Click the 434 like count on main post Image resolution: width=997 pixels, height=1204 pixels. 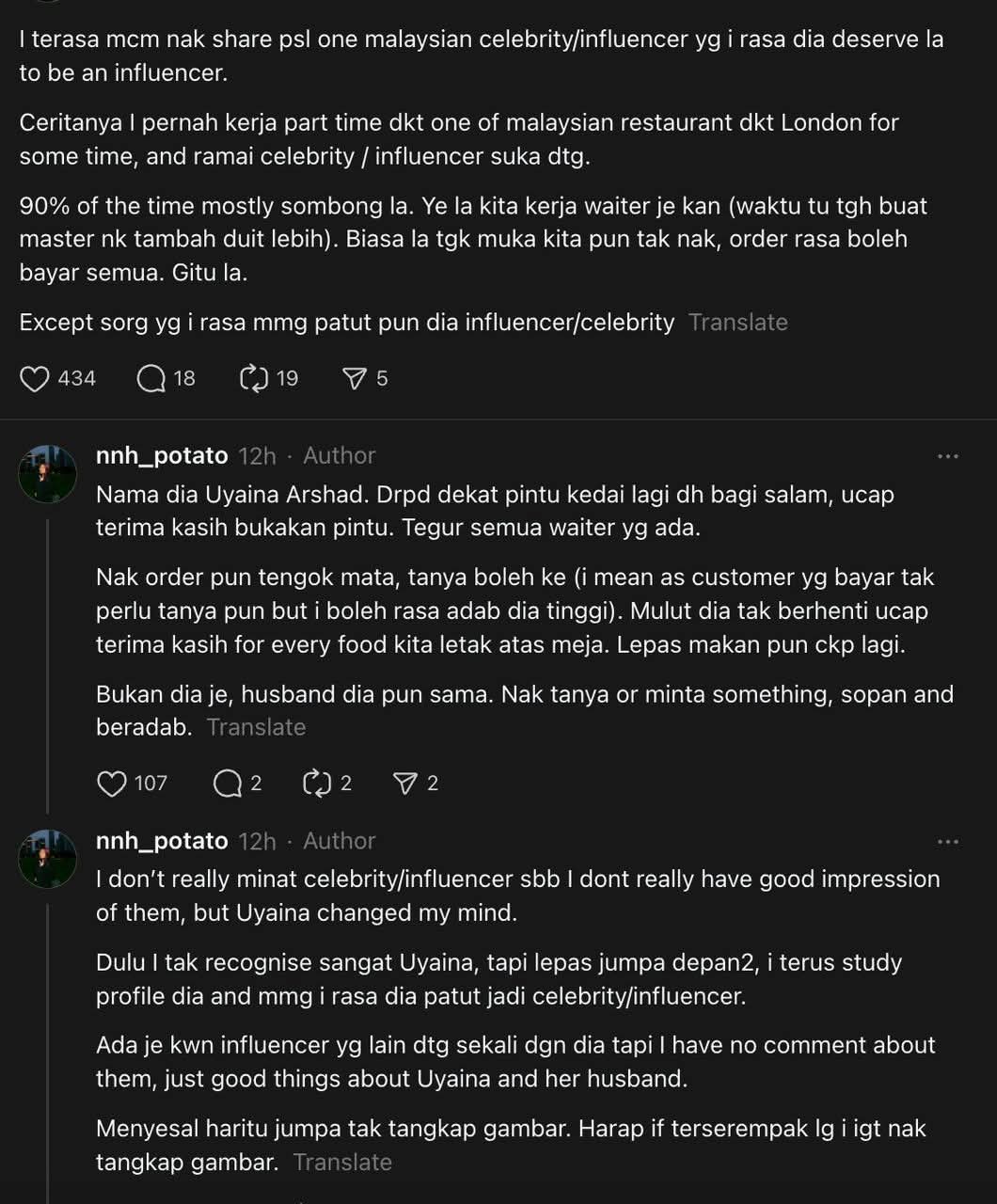(77, 379)
